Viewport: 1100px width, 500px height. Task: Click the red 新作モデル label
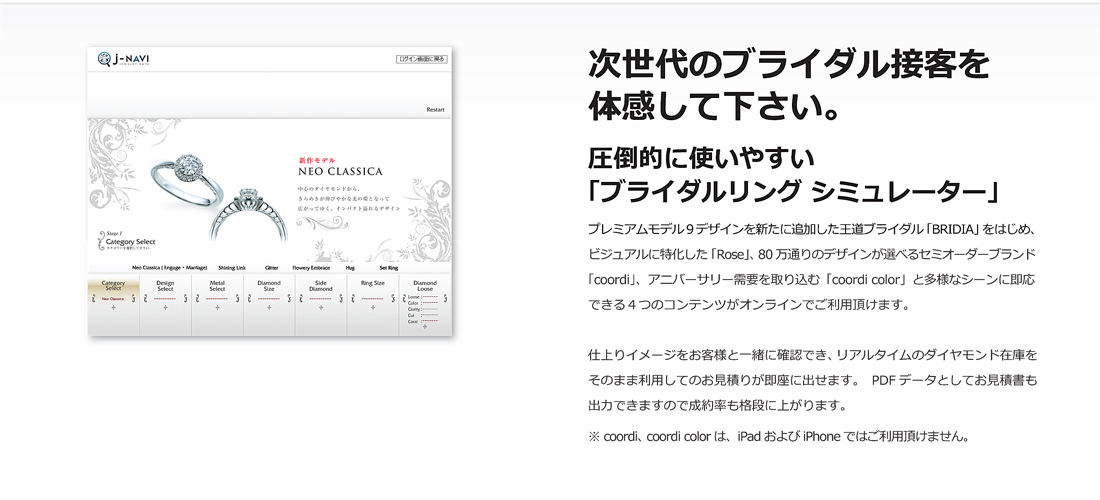(316, 161)
